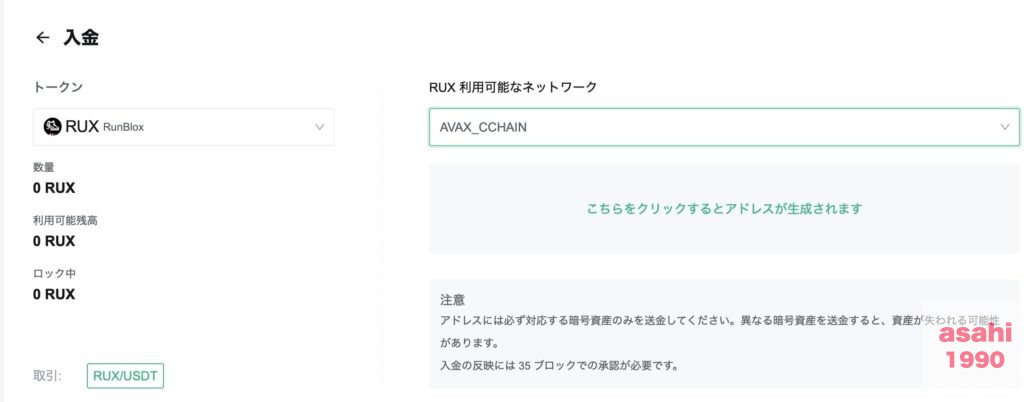Click the RUX 利用可能なネットワーク label

tap(513, 87)
